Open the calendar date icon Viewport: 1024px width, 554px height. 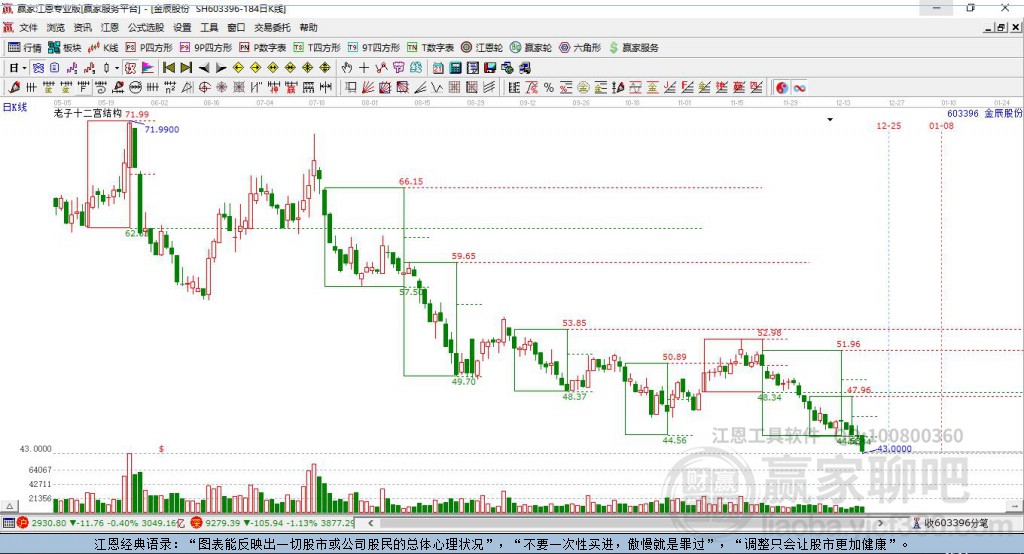(x=438, y=68)
